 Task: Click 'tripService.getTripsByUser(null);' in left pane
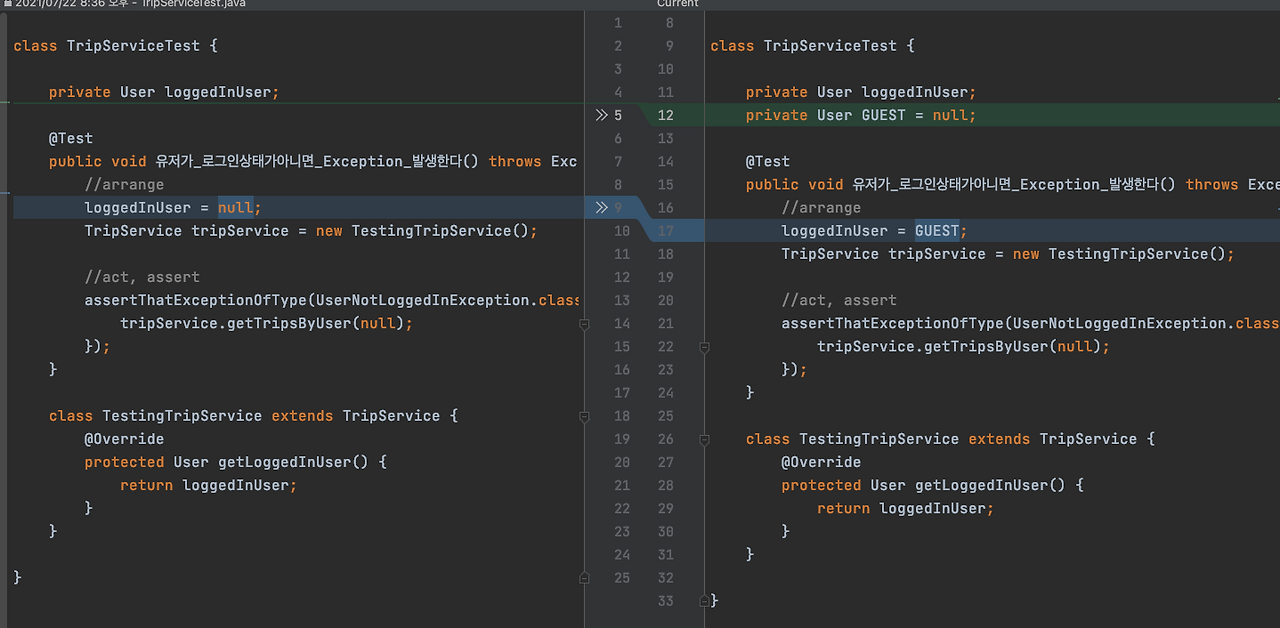pyautogui.click(x=266, y=323)
